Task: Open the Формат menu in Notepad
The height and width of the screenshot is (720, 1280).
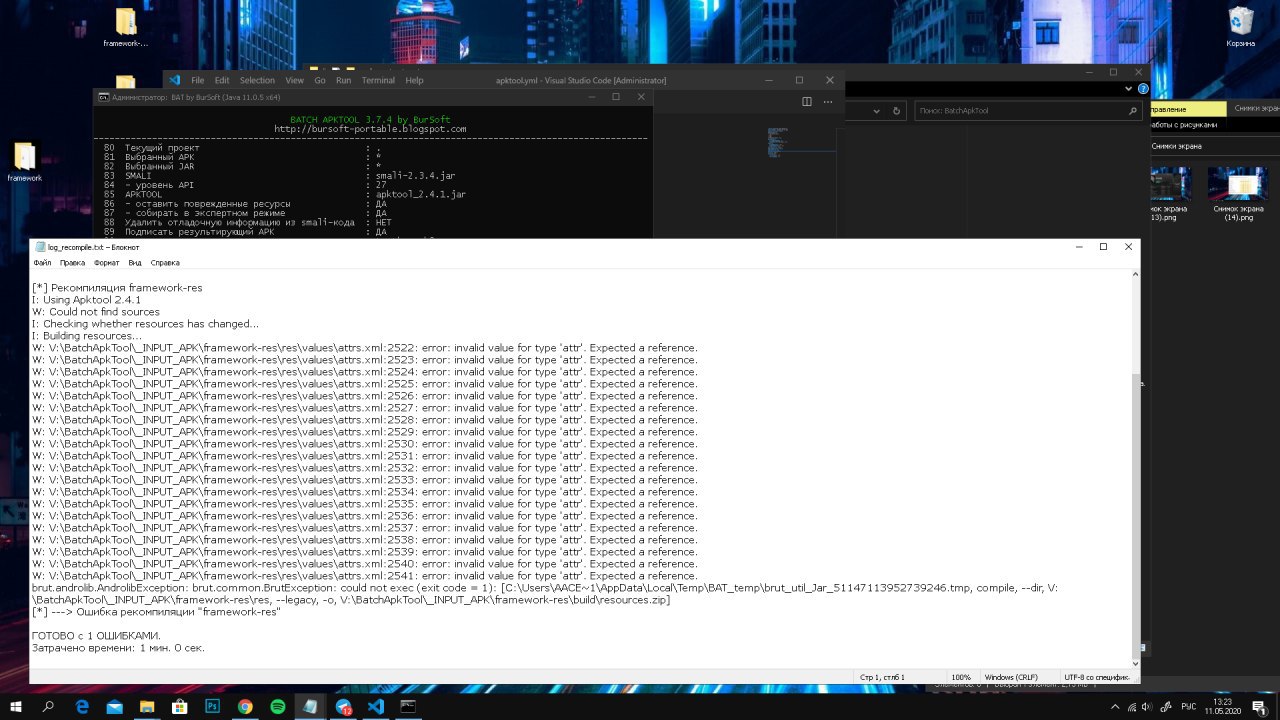Action: click(106, 263)
